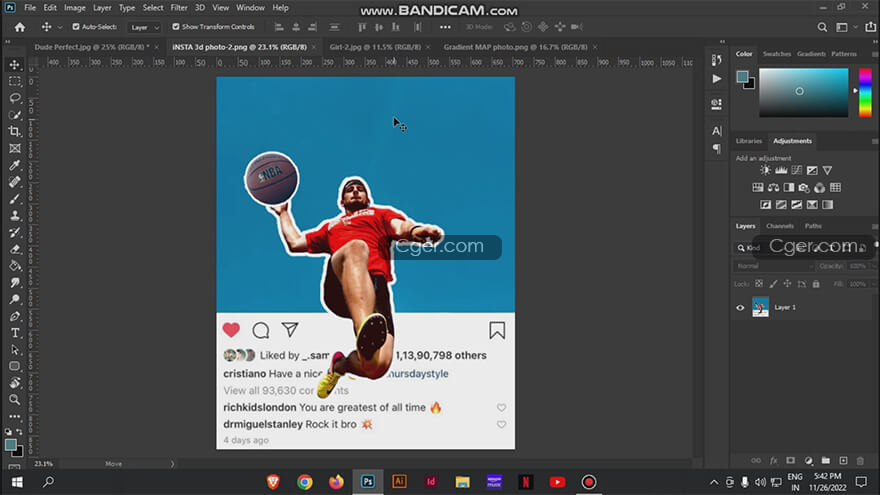Open the Color panel options menu
The image size is (880, 495).
tap(874, 54)
